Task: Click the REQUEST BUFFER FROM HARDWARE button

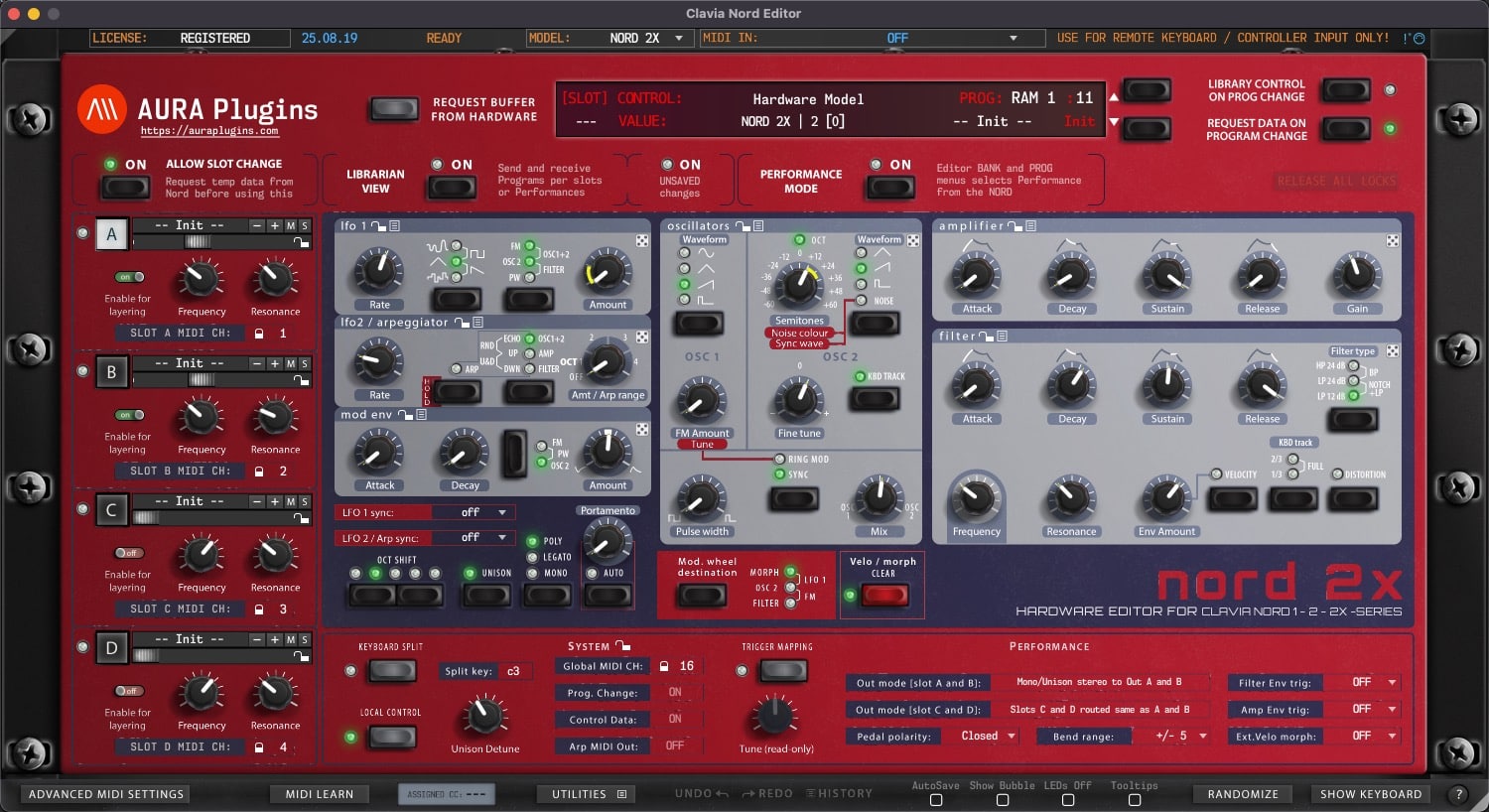Action: coord(394,108)
